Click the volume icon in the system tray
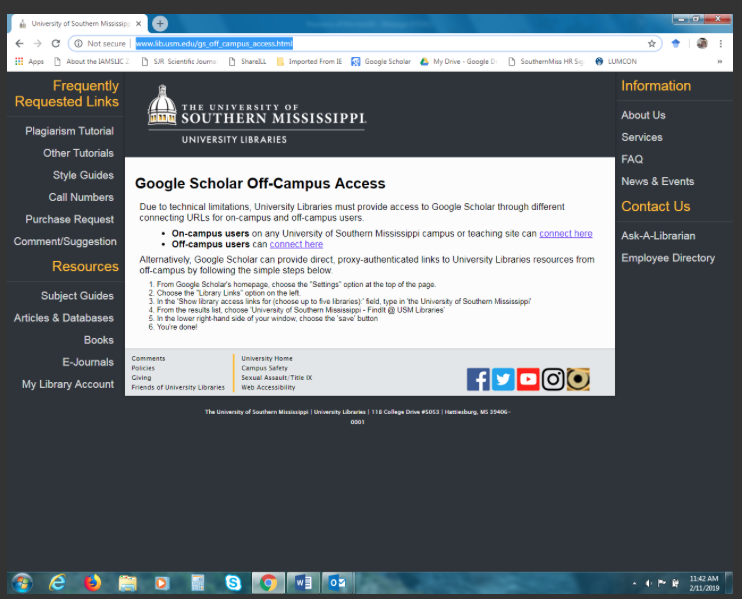 coord(648,583)
